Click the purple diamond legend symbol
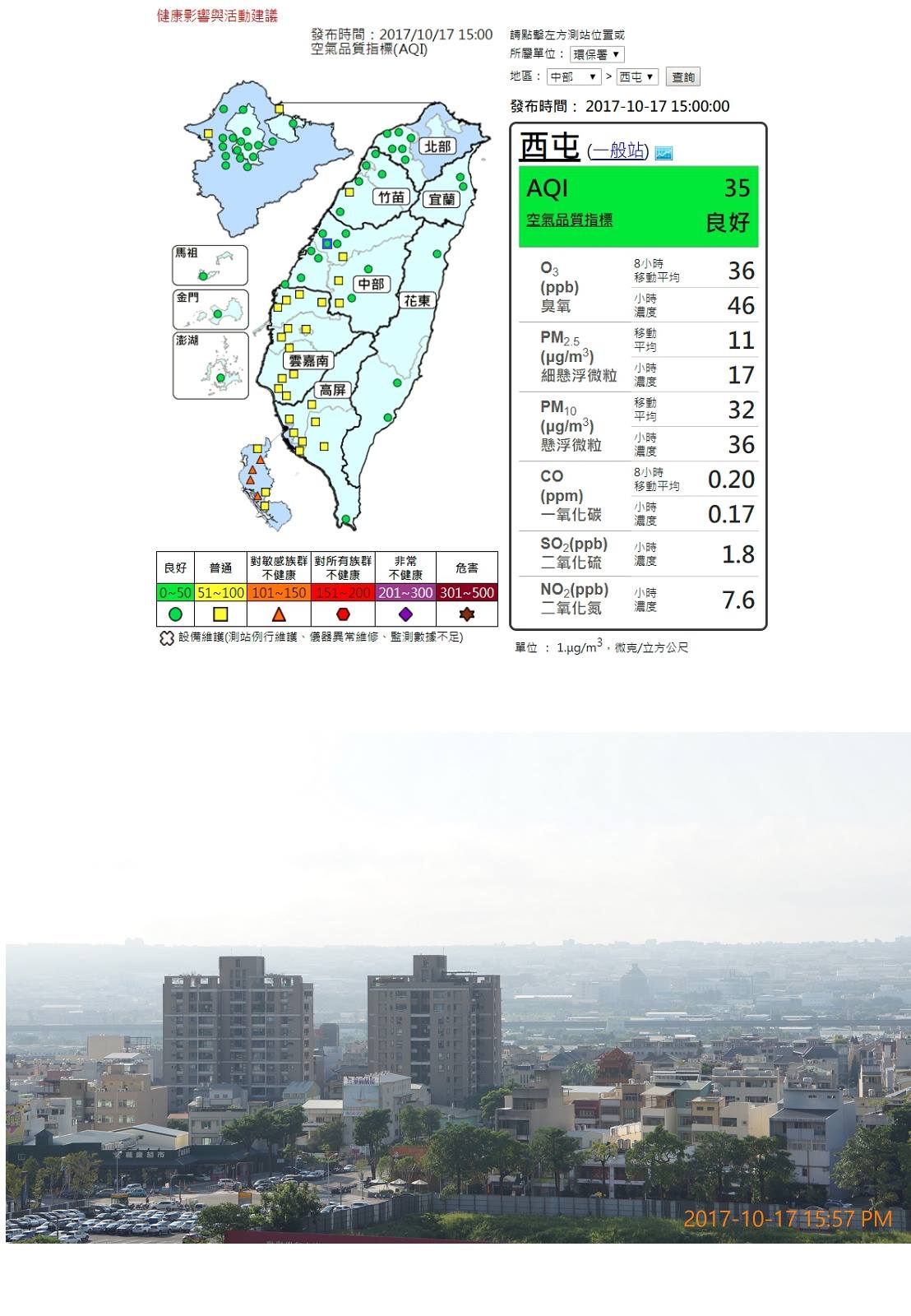The width and height of the screenshot is (911, 1316). click(x=405, y=614)
